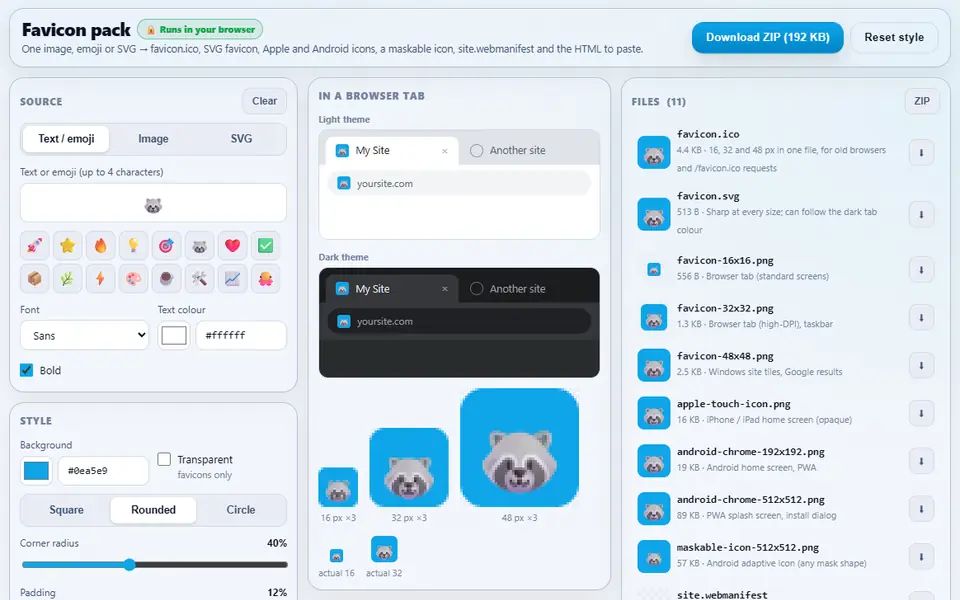Click the Reset style button
The width and height of the screenshot is (960, 600).
click(894, 37)
